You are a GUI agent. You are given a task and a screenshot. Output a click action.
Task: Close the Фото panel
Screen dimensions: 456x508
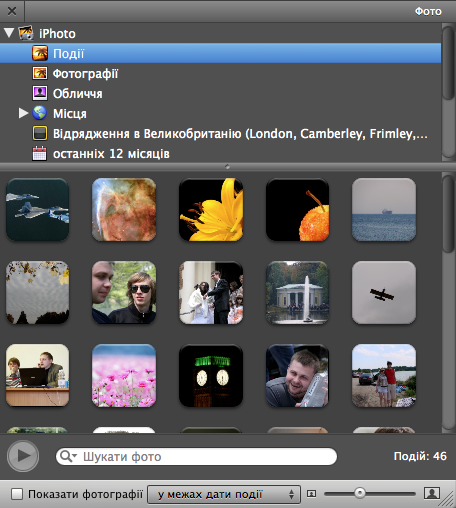click(x=12, y=11)
